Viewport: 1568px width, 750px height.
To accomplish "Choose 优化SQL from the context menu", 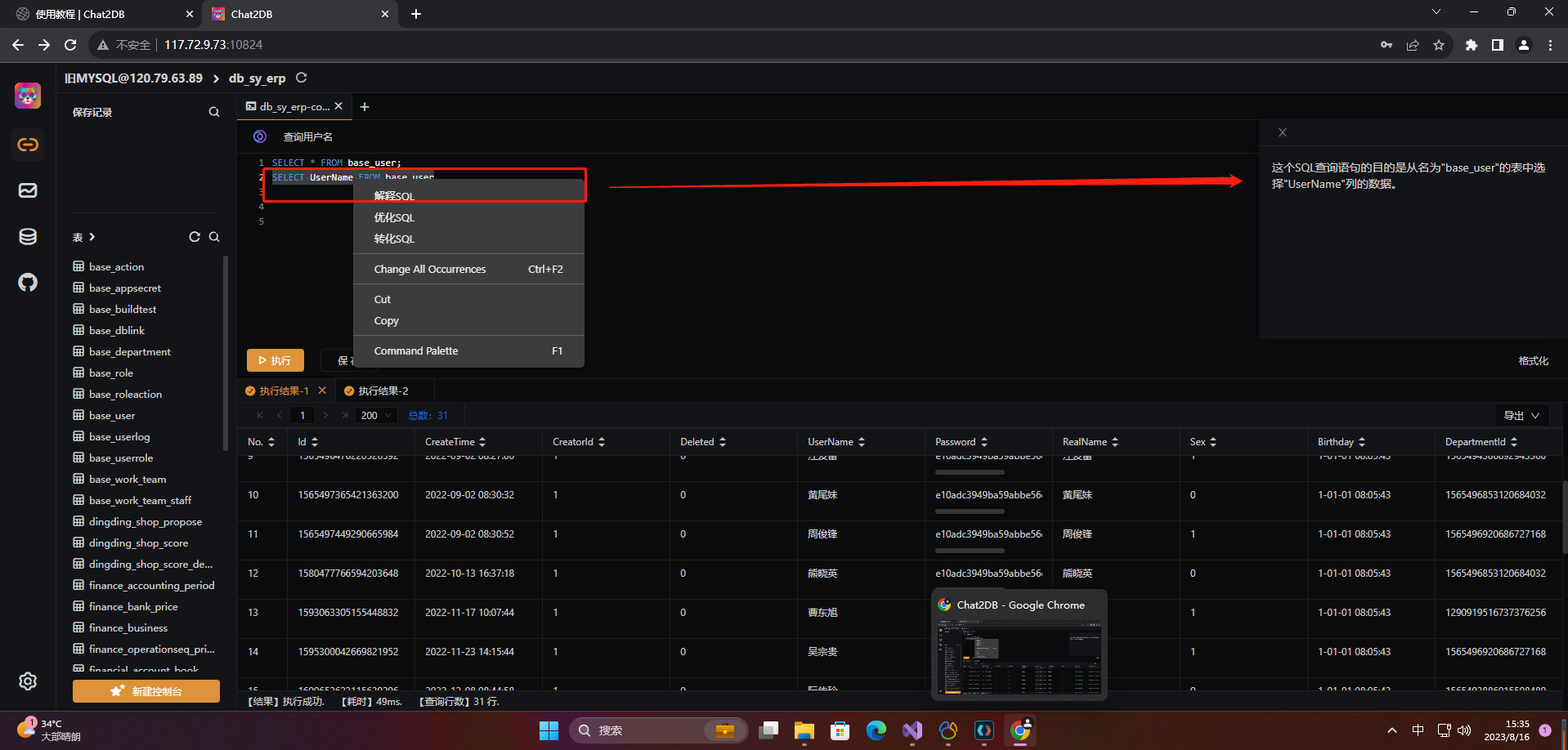I will (468, 217).
